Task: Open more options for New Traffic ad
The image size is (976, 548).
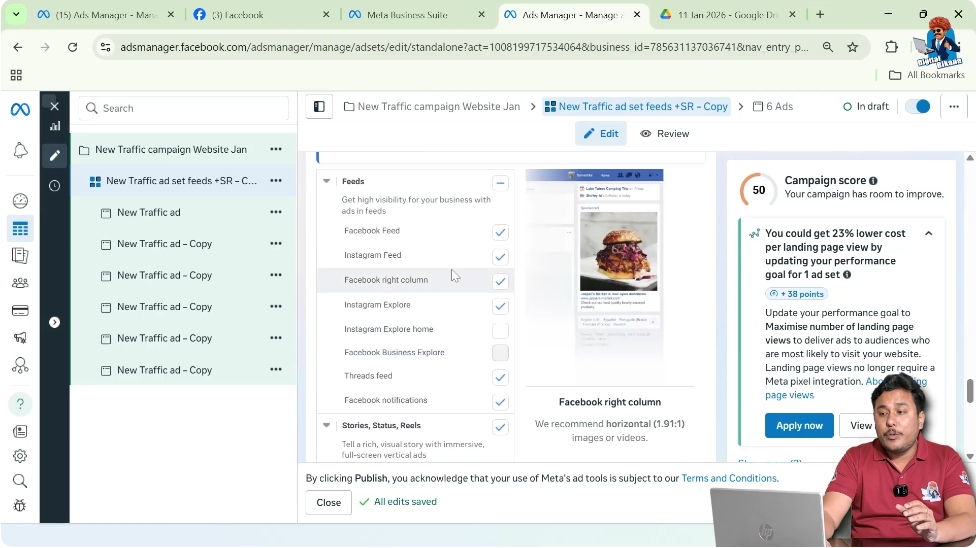Action: pyautogui.click(x=276, y=212)
